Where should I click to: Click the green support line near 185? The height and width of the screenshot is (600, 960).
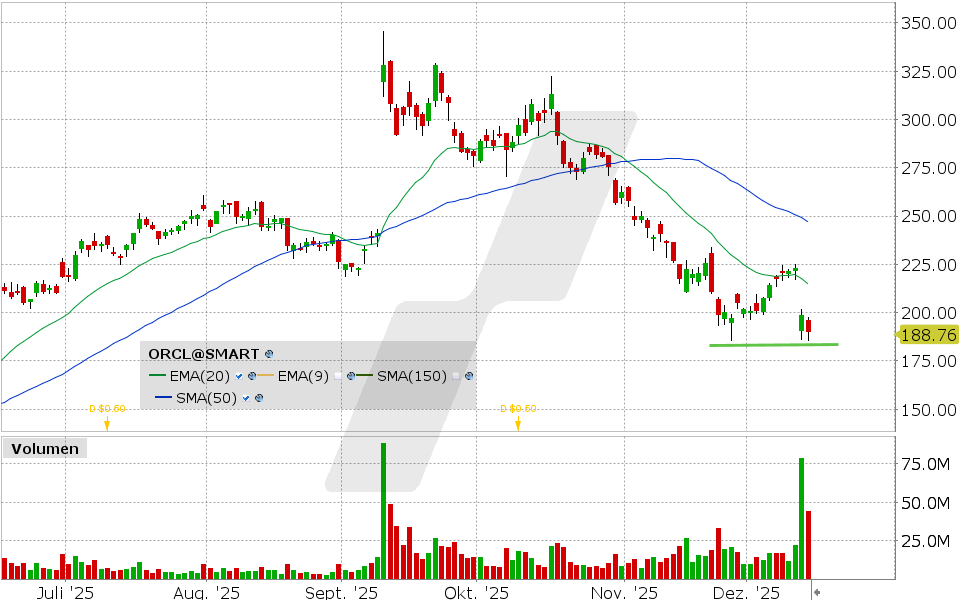(x=775, y=345)
